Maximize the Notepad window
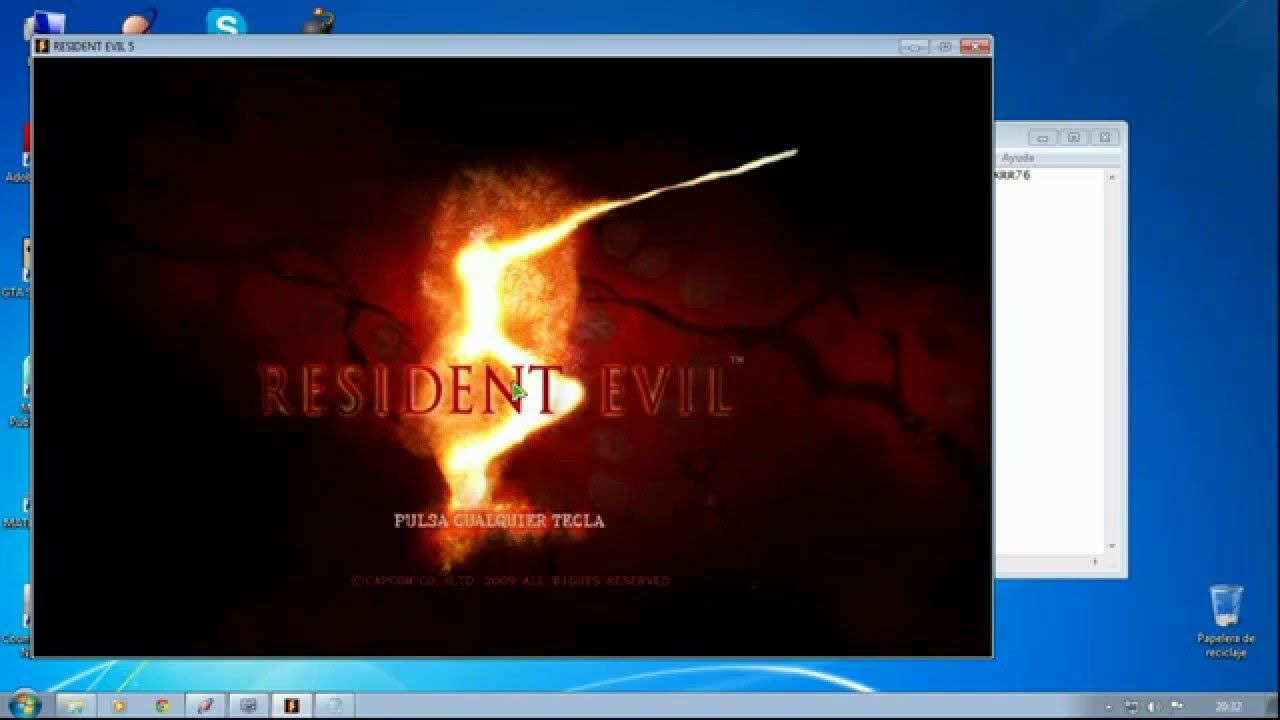Image resolution: width=1280 pixels, height=720 pixels. [1073, 137]
